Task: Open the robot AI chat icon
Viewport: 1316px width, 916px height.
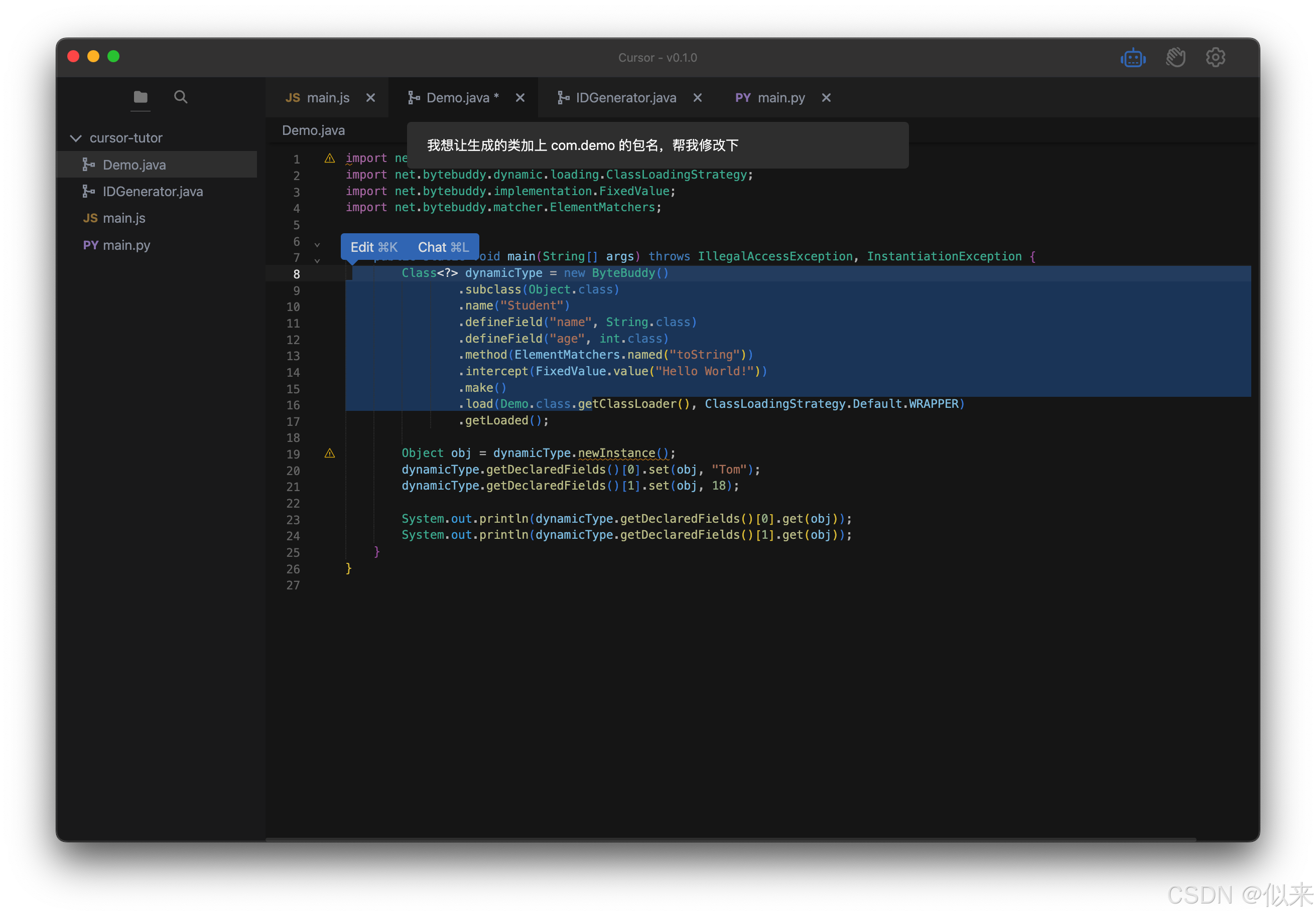Action: click(x=1133, y=58)
